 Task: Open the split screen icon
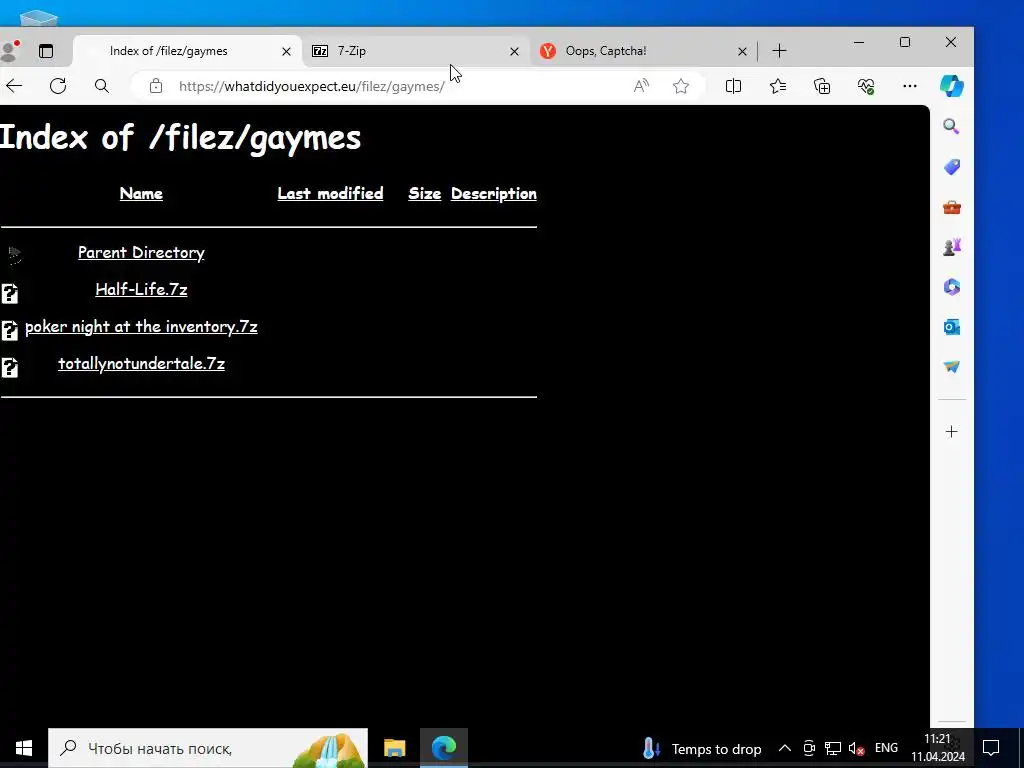[x=733, y=86]
